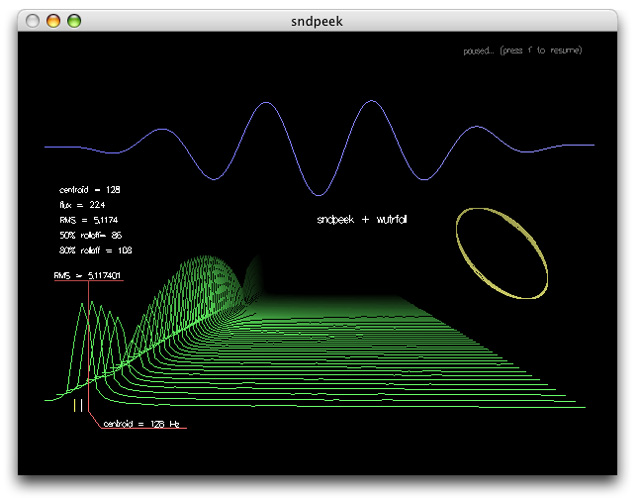Click the small yellow tick marks below the spectrum
The height and width of the screenshot is (498, 640).
coord(77,405)
